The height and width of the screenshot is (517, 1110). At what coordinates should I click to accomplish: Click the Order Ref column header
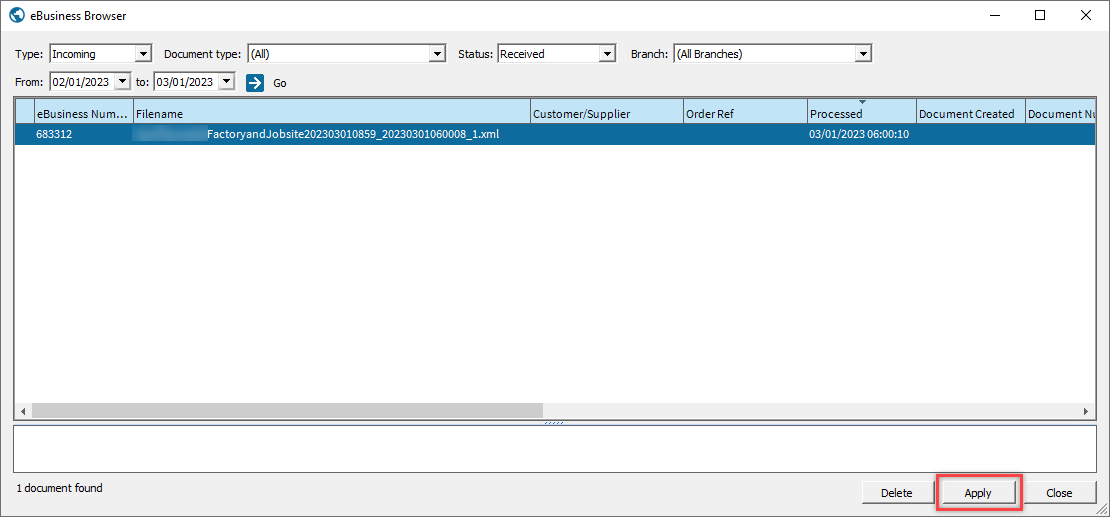click(744, 114)
